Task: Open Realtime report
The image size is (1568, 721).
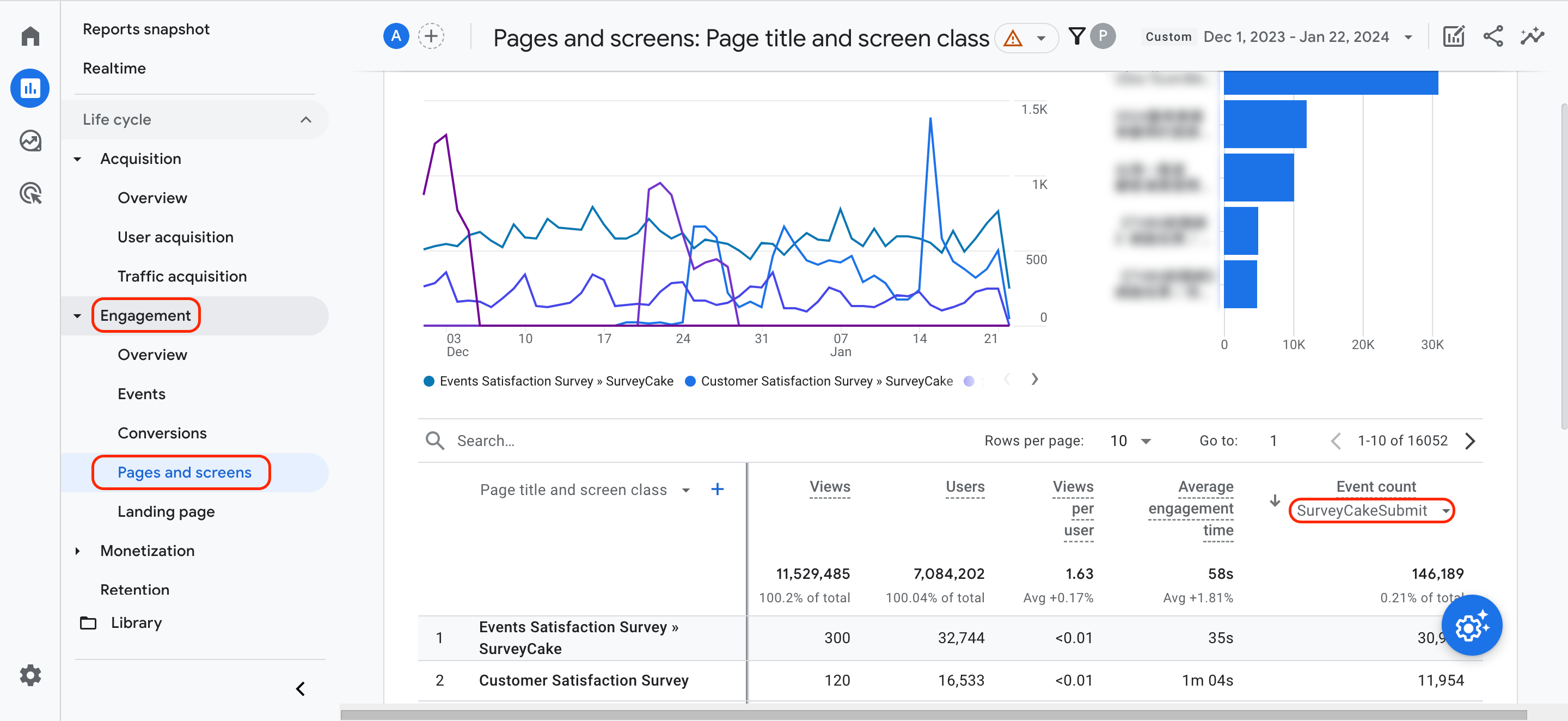Action: (114, 68)
